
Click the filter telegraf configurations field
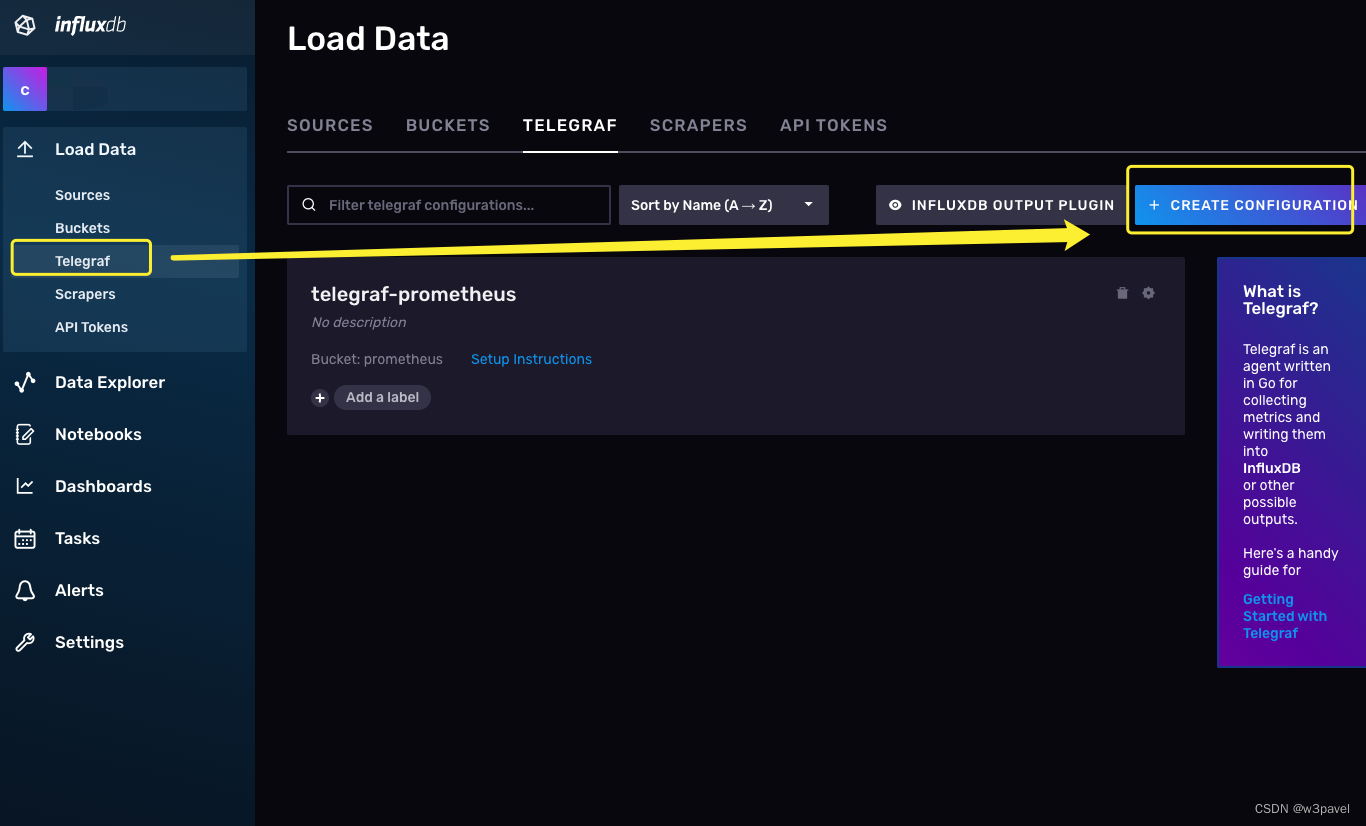[x=448, y=204]
